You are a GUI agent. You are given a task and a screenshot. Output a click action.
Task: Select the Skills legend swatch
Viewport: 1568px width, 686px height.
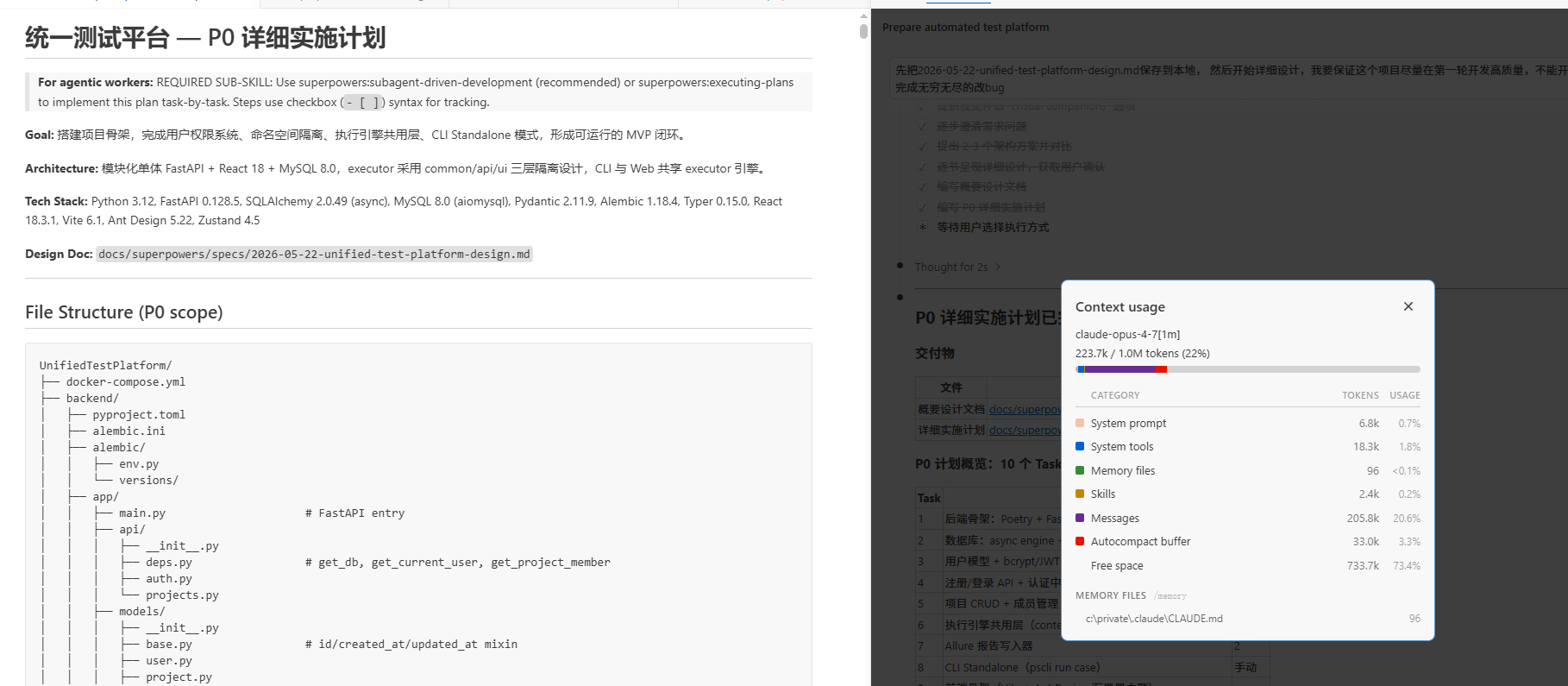(x=1080, y=494)
